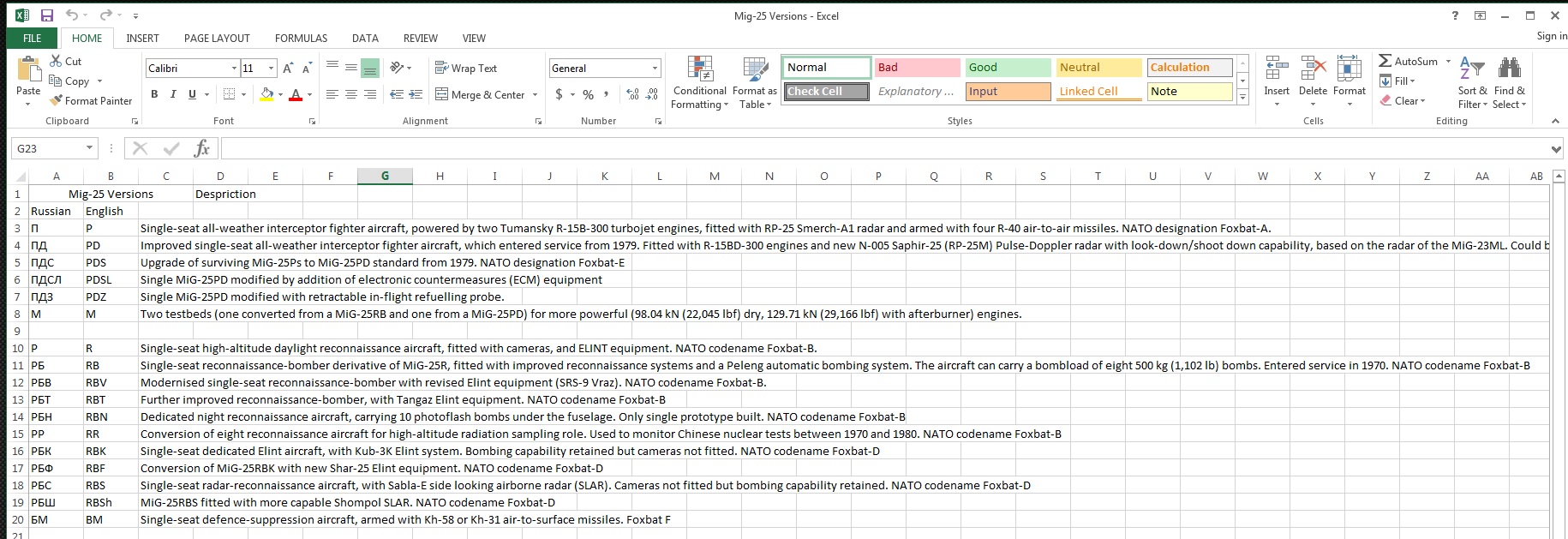Align cell text to the middle
The height and width of the screenshot is (539, 1568).
coord(351,68)
